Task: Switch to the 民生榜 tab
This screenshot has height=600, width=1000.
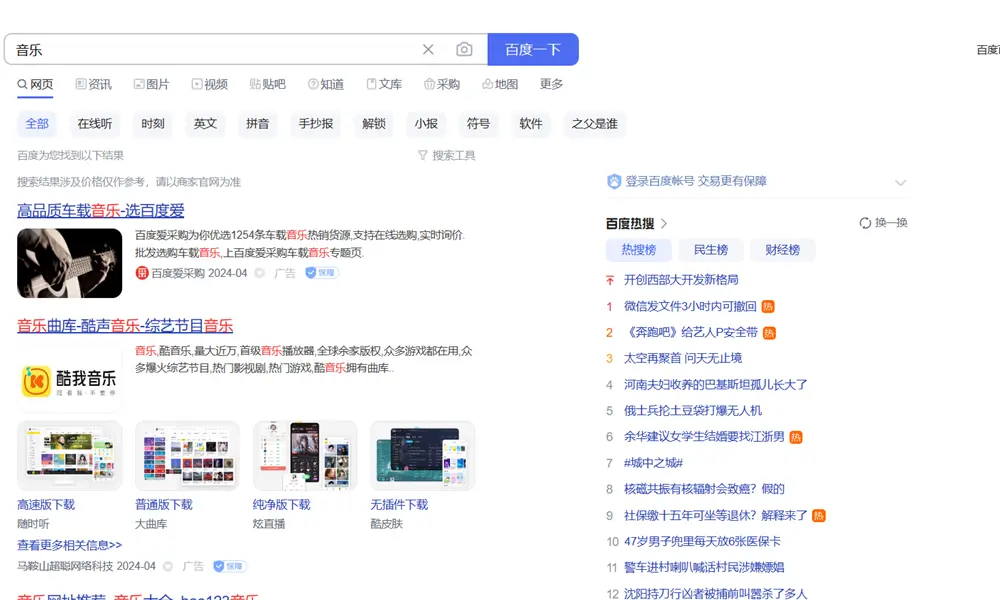Action: 710,250
